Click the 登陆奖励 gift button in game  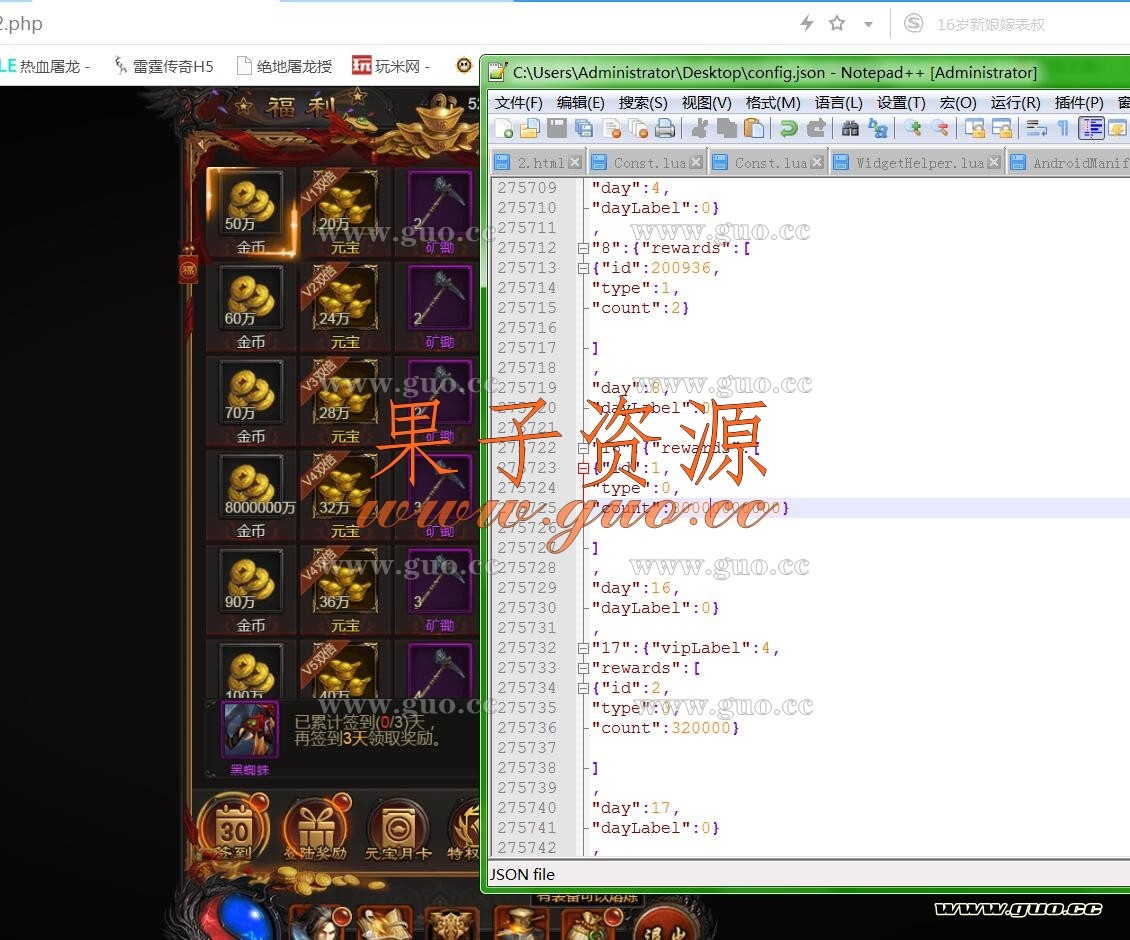pyautogui.click(x=316, y=828)
